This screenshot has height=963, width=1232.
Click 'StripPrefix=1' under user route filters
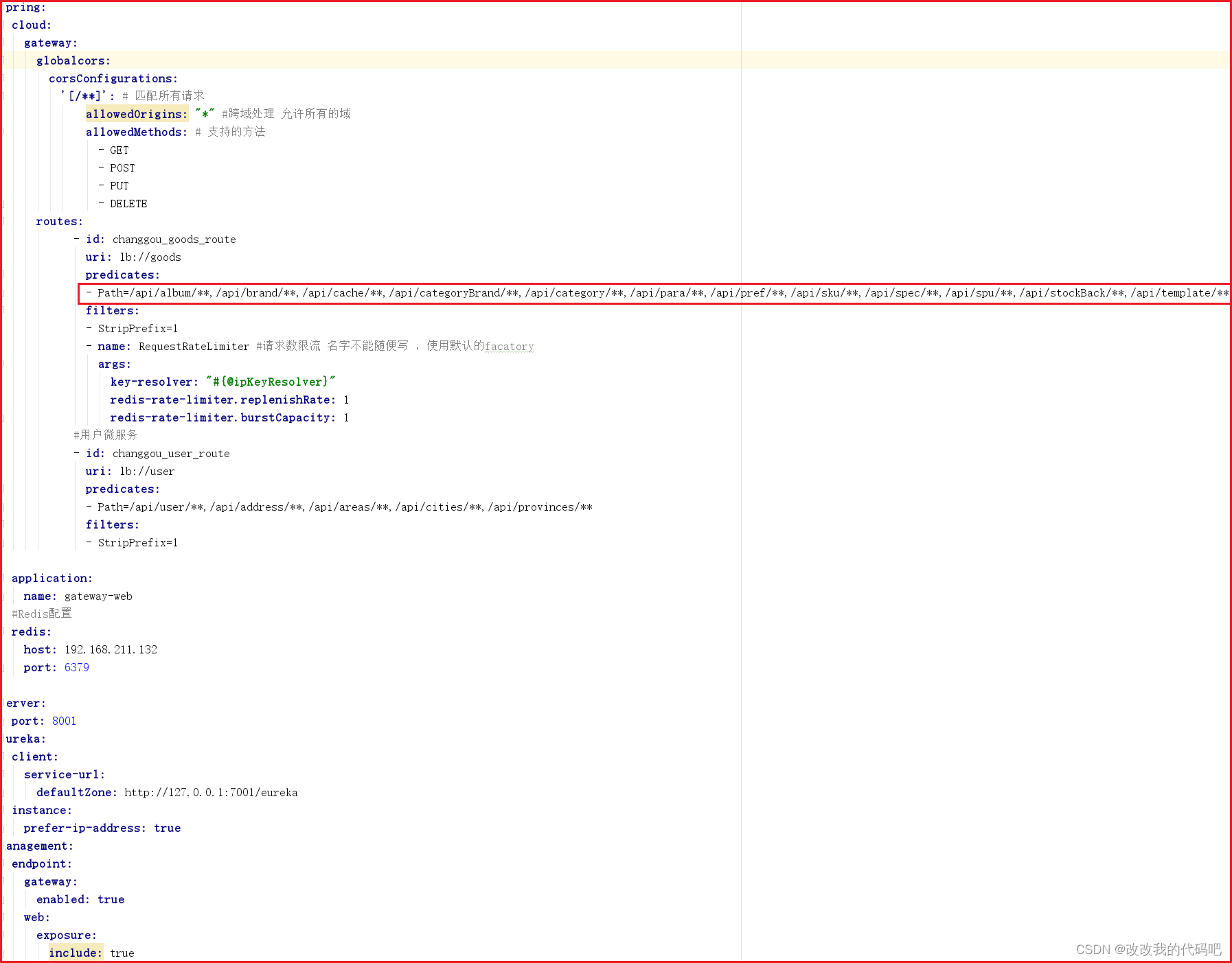pos(137,542)
